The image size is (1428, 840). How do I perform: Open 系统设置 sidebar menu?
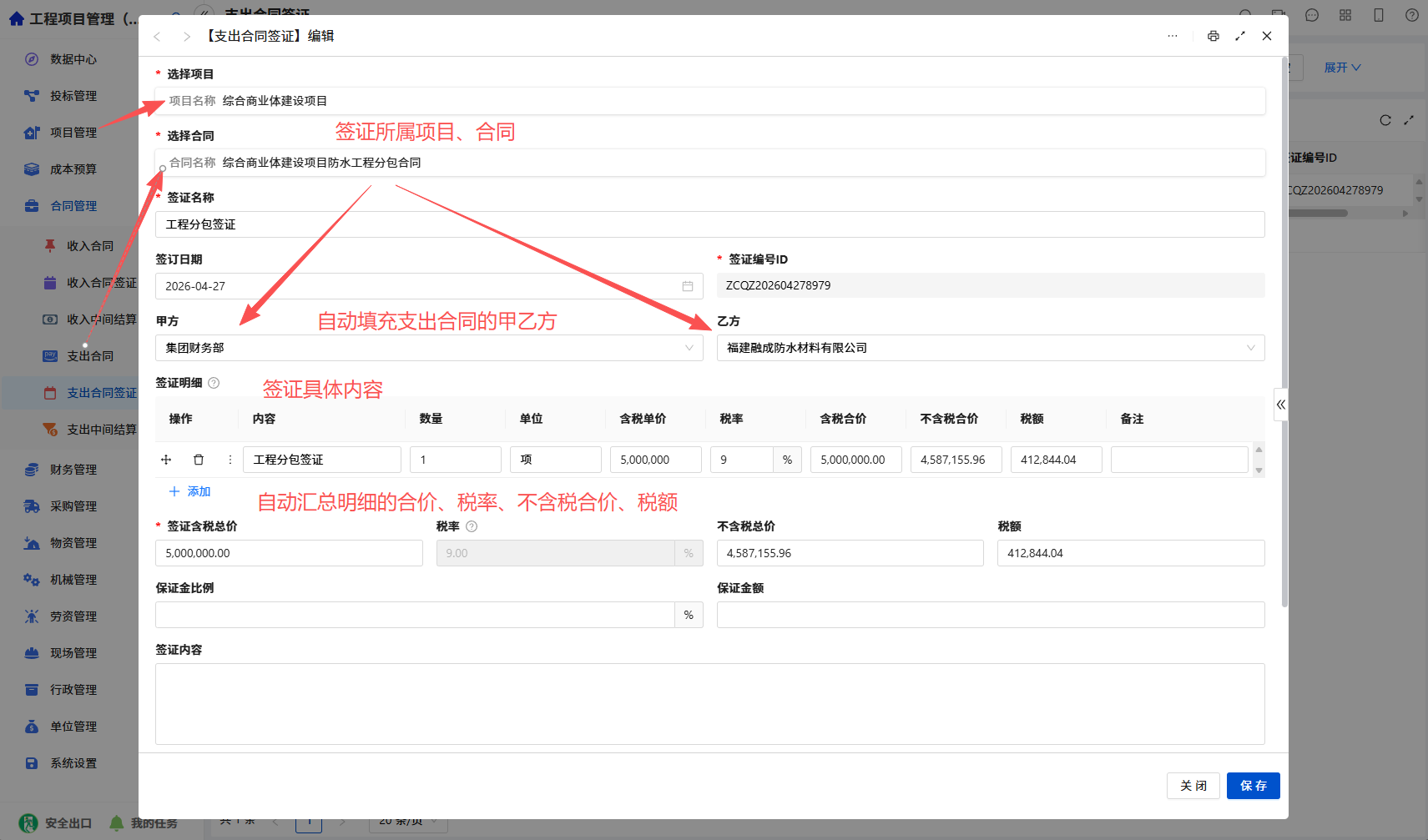[73, 763]
